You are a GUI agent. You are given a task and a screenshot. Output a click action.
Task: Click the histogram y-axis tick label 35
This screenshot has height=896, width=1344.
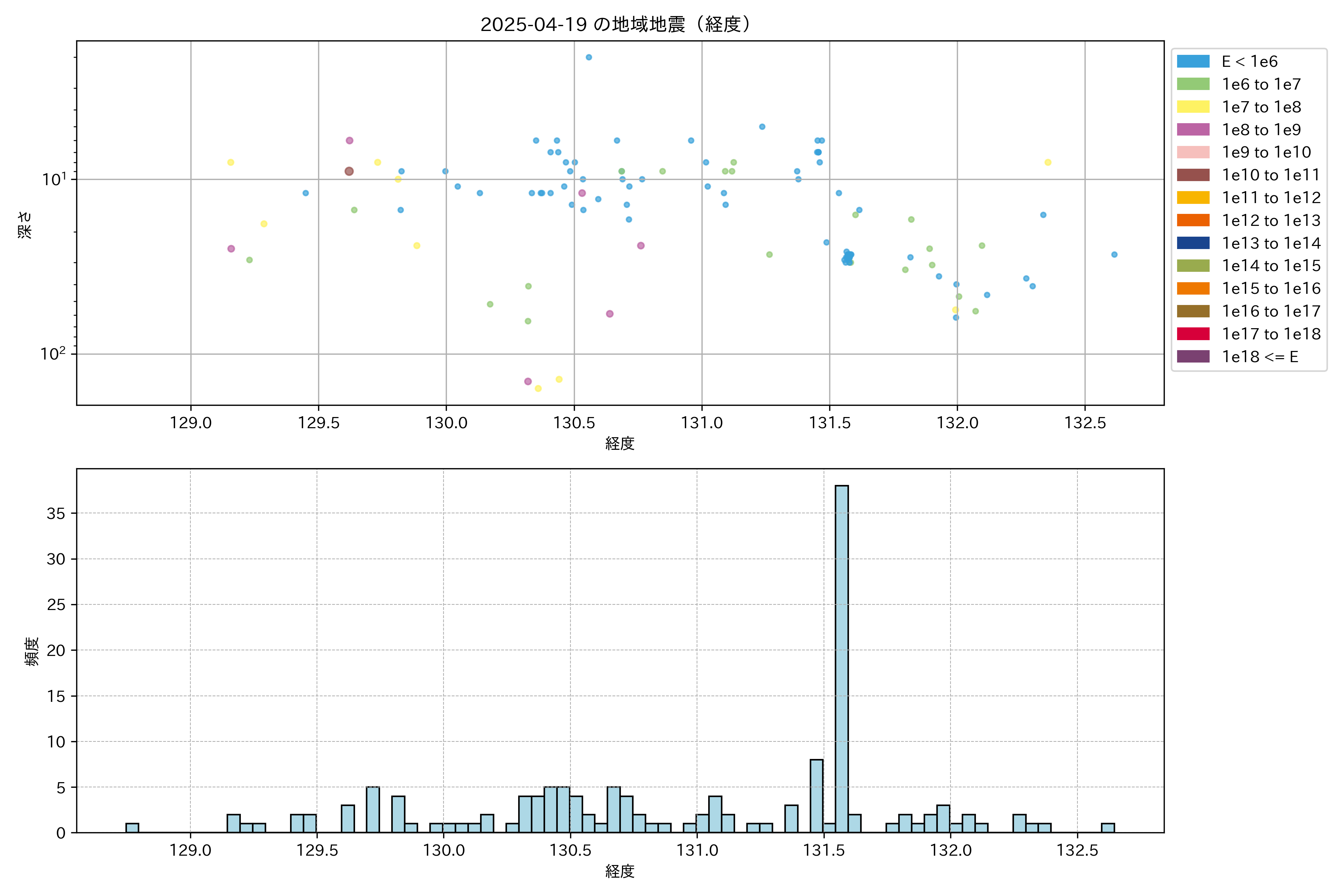tap(56, 513)
